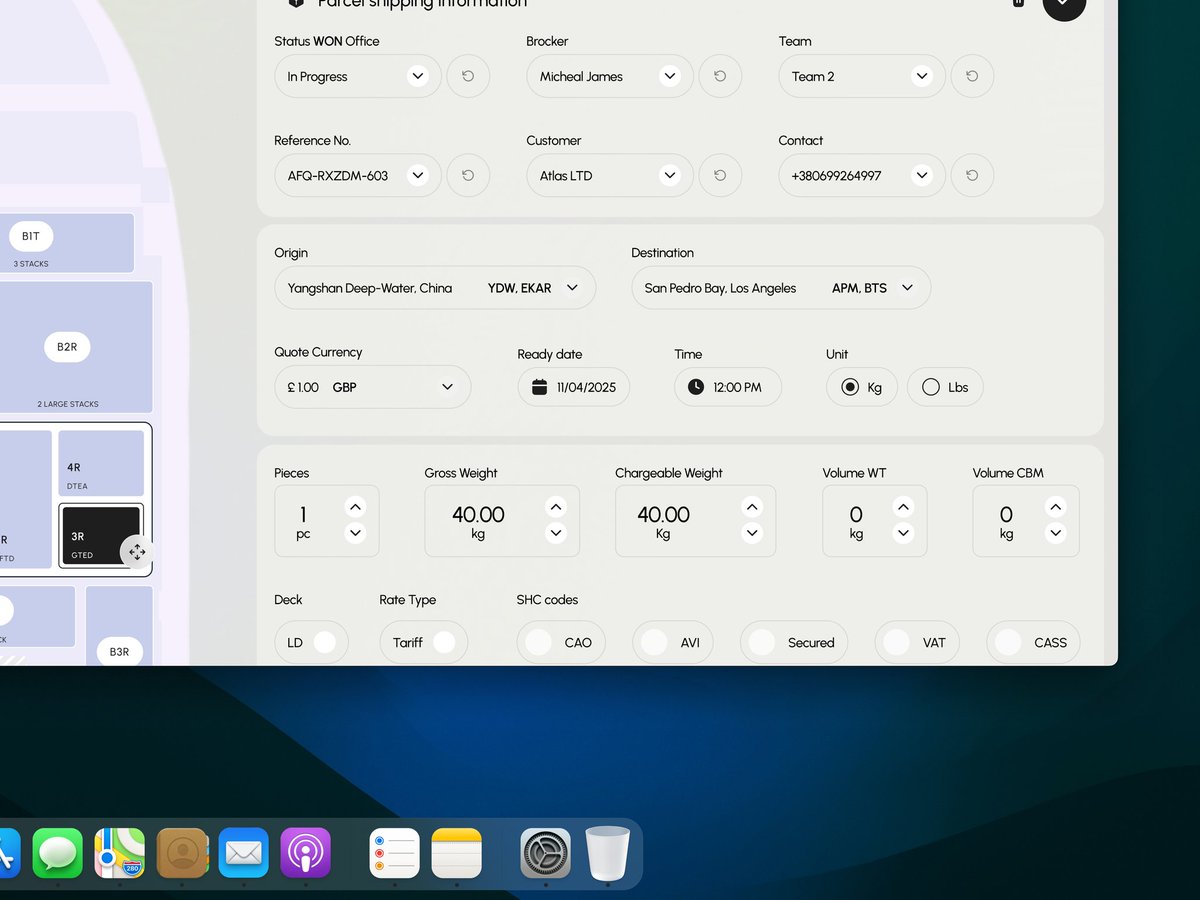Screen dimensions: 1200x900
Task: Decrease Volume WT value
Action: (x=903, y=533)
